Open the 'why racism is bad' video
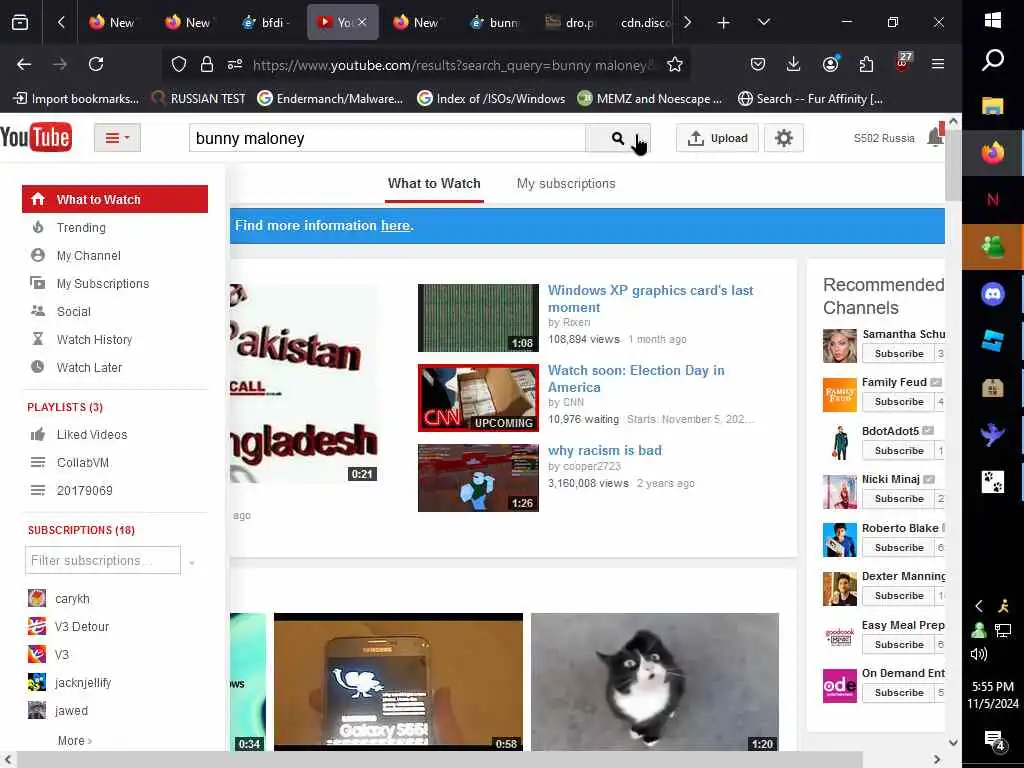 click(605, 450)
